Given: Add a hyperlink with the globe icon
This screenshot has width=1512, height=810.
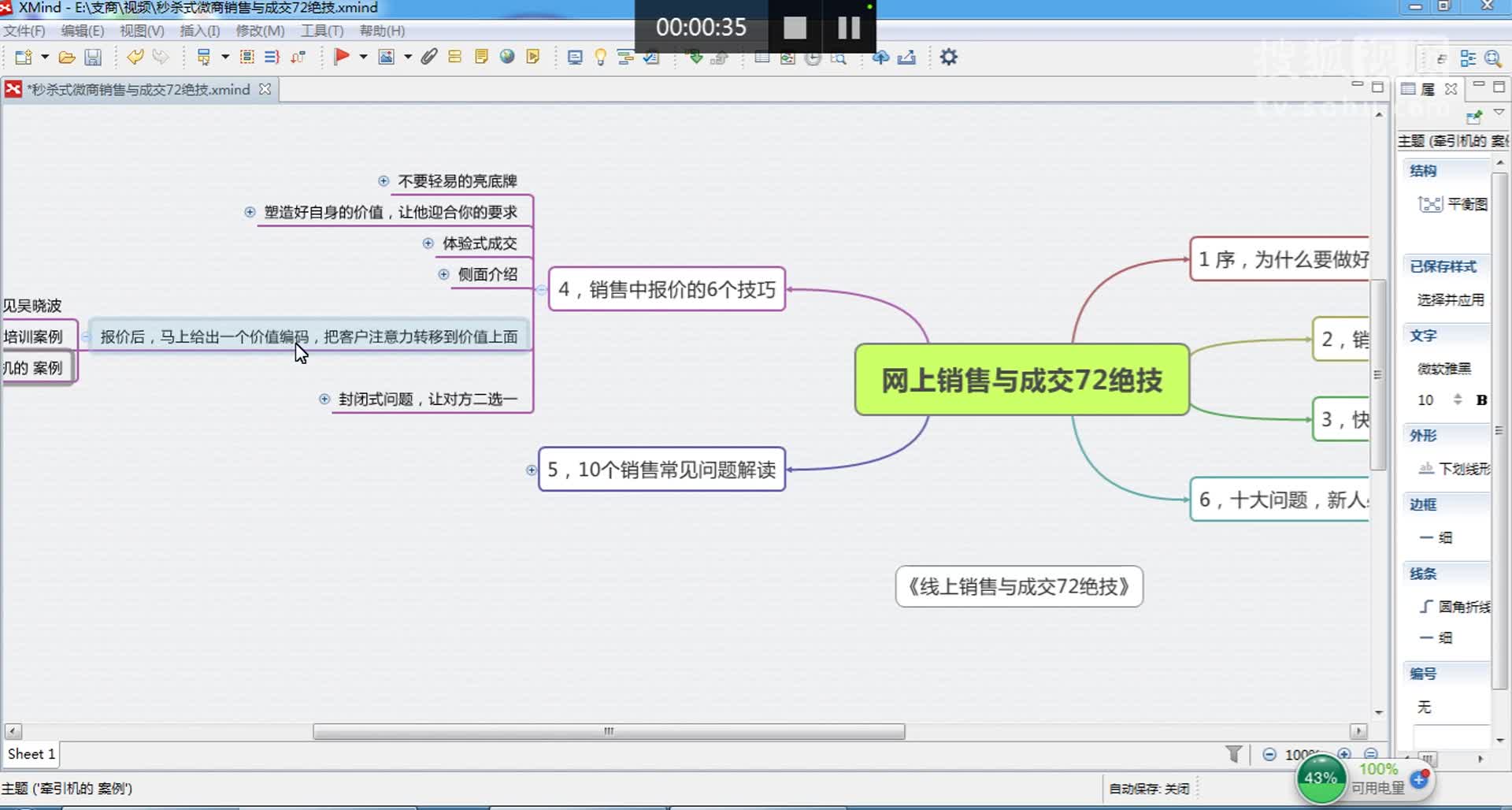Looking at the screenshot, I should click(506, 57).
